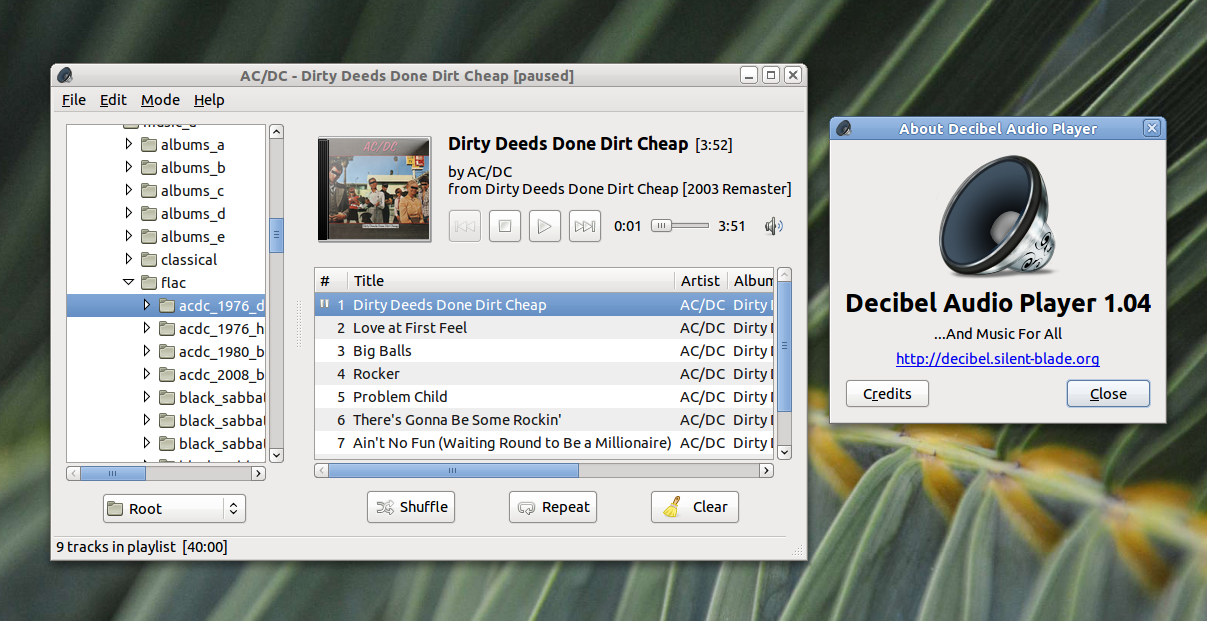Click the Clear broom icon
The image size is (1207, 621).
tap(673, 507)
